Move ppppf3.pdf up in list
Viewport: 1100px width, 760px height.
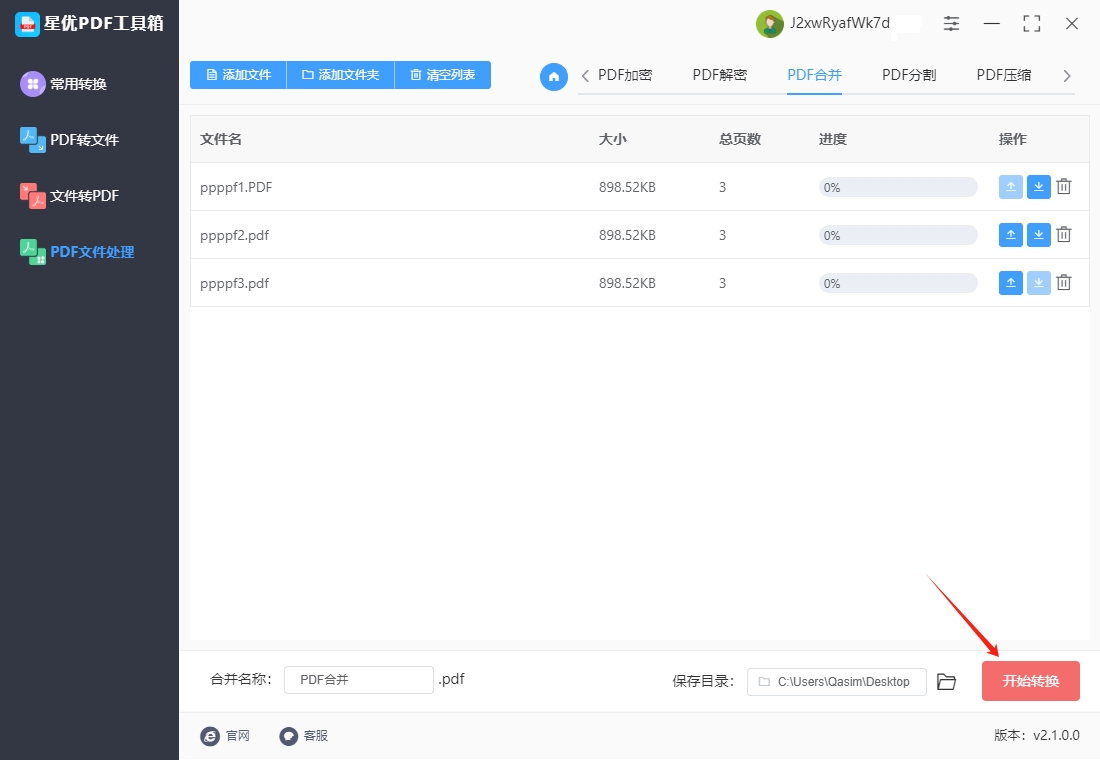click(x=1010, y=283)
